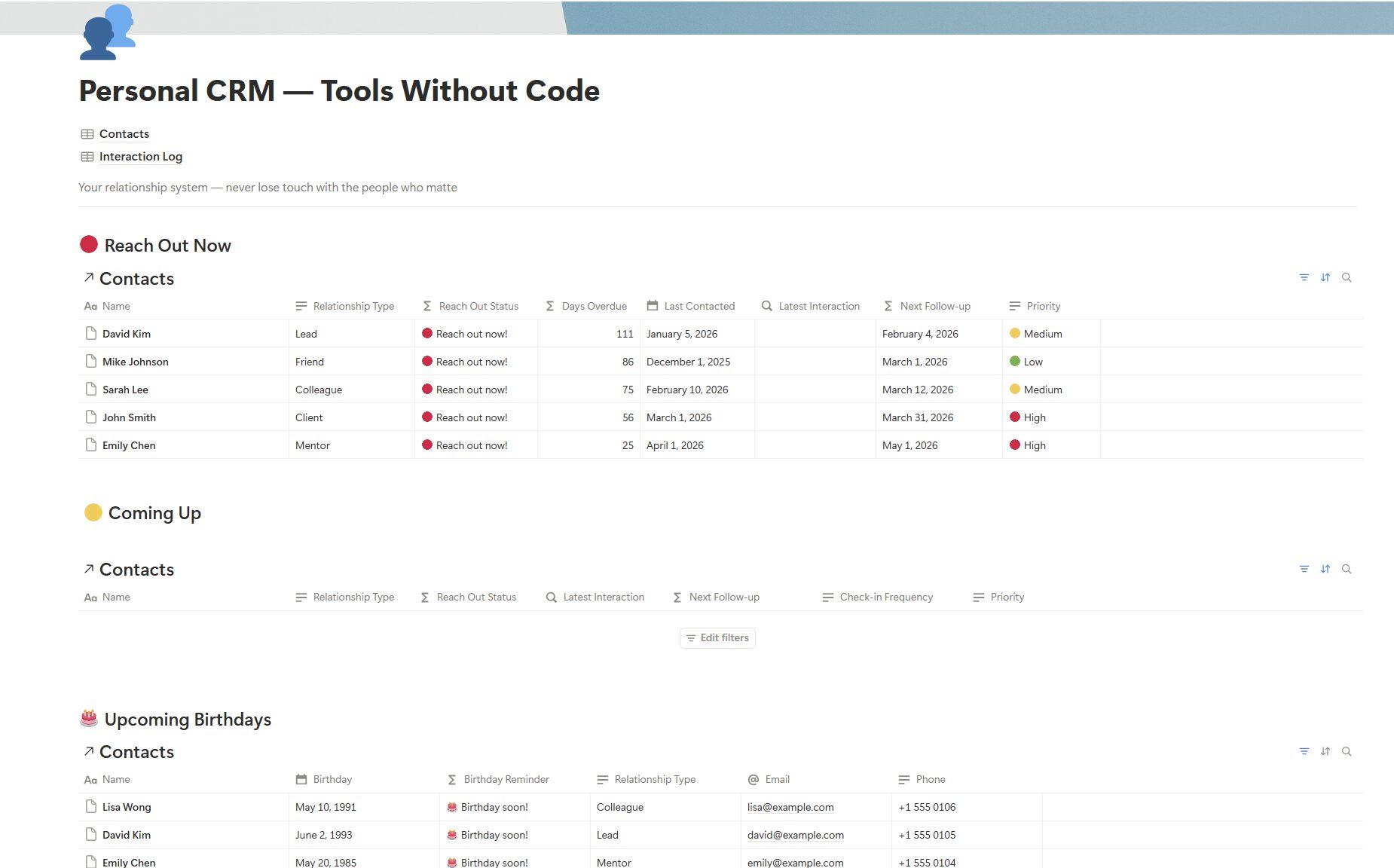Click the Edit filters button
This screenshot has height=868, width=1394.
[717, 637]
